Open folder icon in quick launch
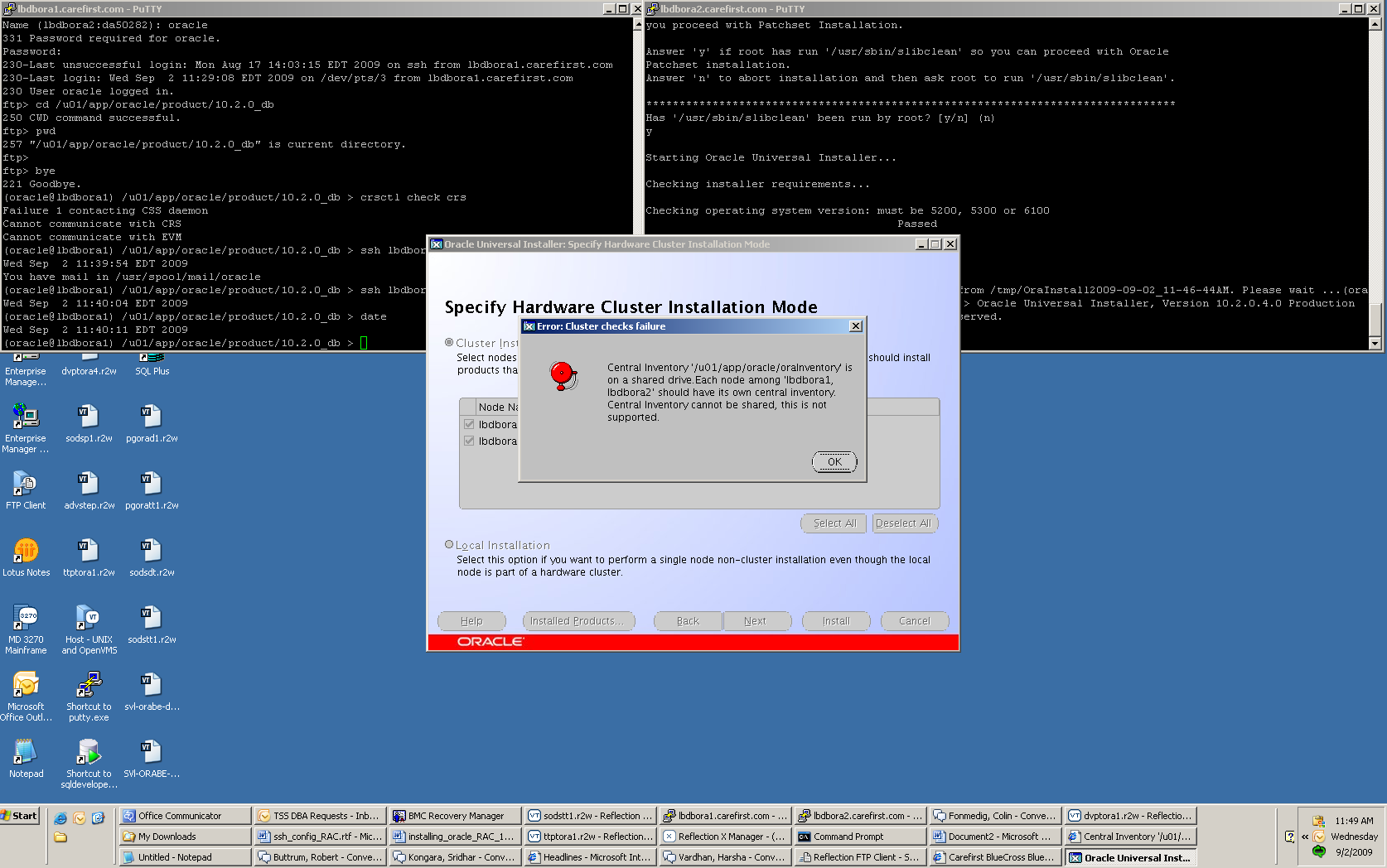The width and height of the screenshot is (1387, 868). tap(60, 837)
